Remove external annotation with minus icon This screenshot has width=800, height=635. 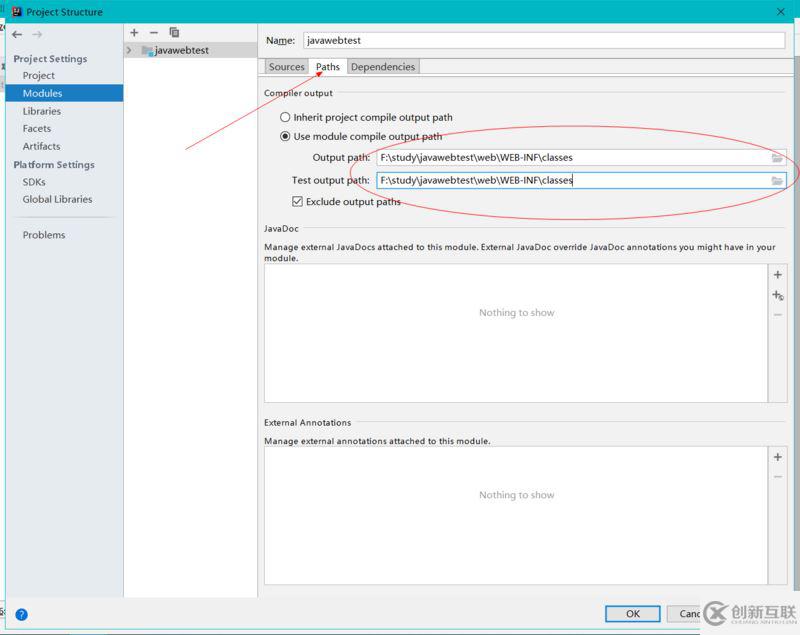(778, 476)
